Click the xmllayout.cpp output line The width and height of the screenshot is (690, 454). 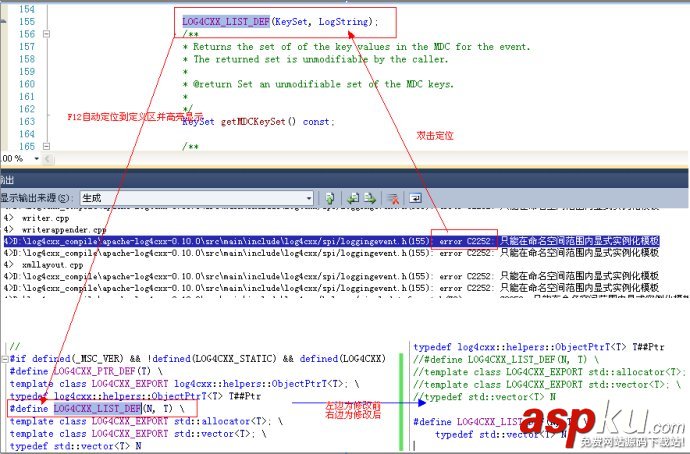(52, 265)
